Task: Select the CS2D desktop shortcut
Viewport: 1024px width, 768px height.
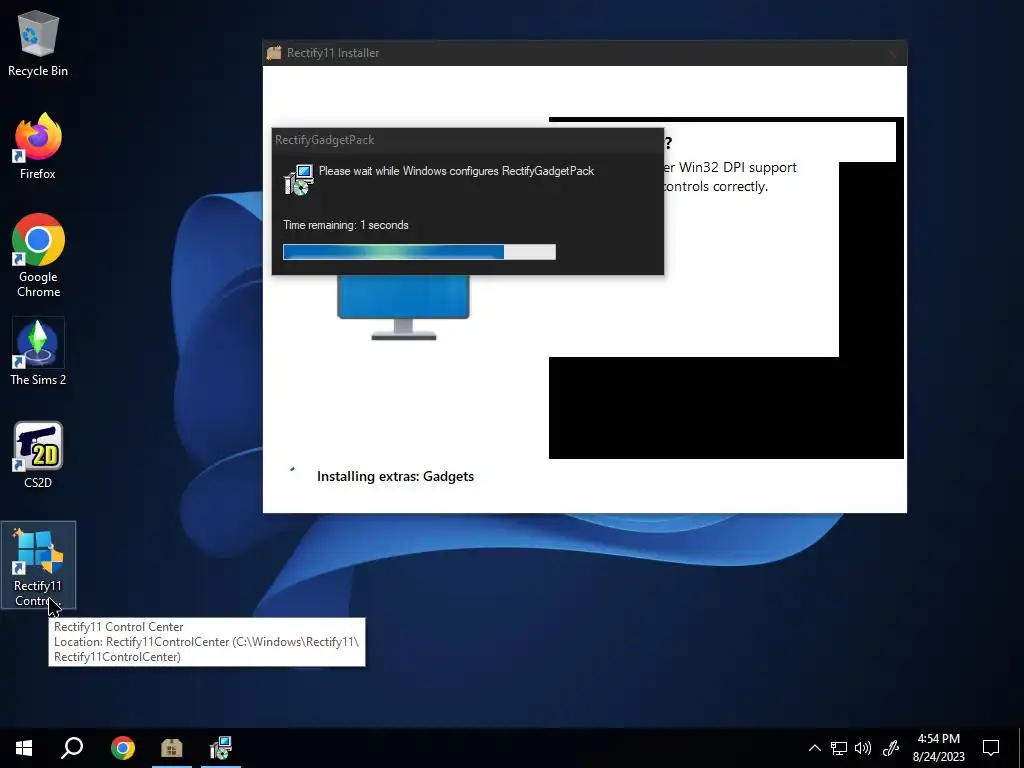Action: coord(38,455)
